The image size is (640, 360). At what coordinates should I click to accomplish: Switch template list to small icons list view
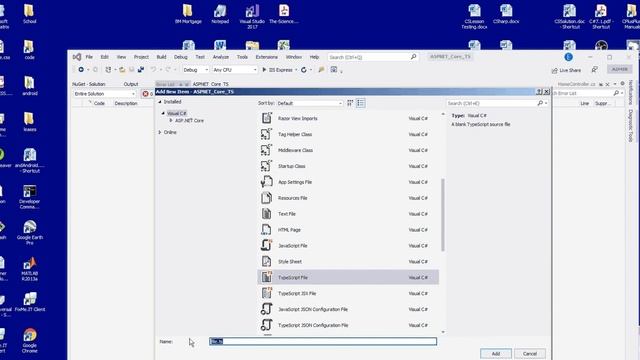point(360,103)
